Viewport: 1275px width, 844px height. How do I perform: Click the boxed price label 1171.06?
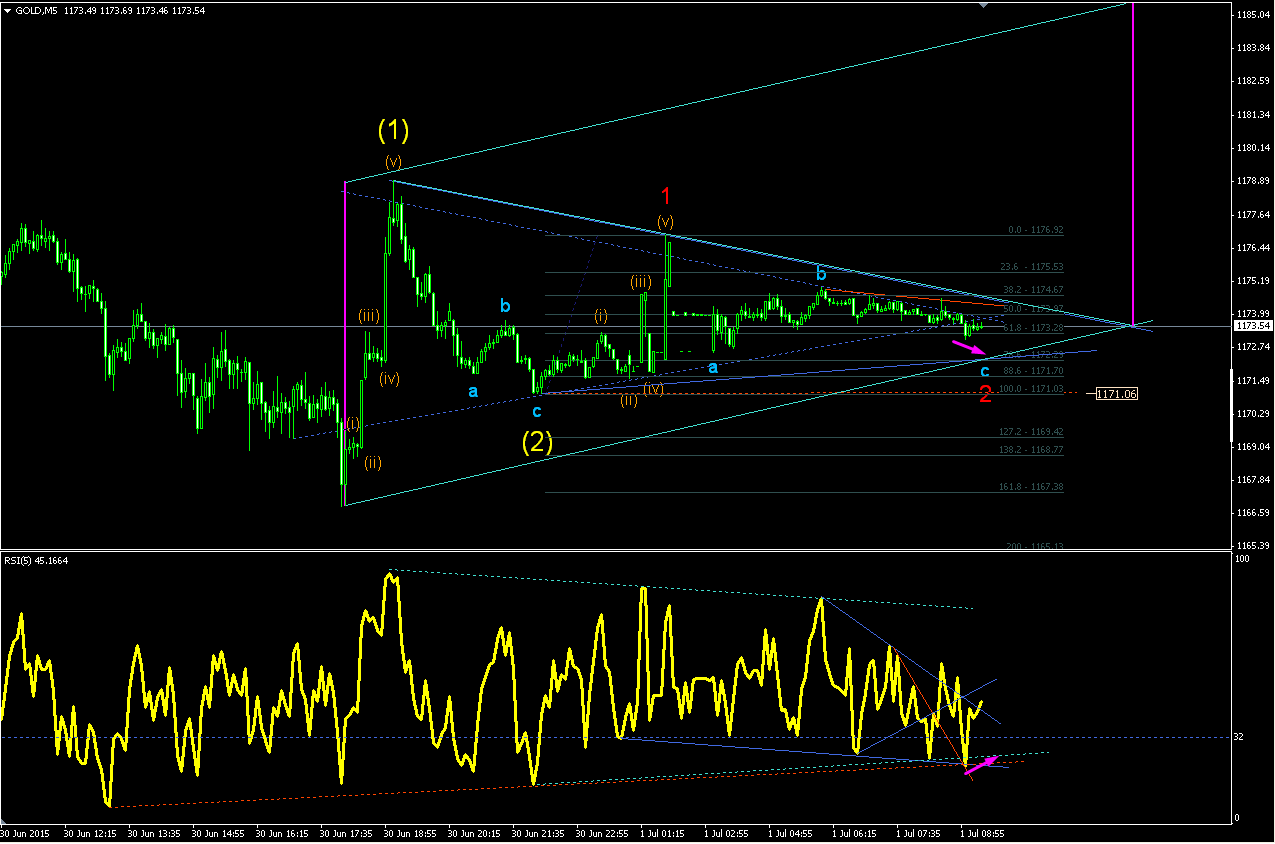click(1116, 394)
